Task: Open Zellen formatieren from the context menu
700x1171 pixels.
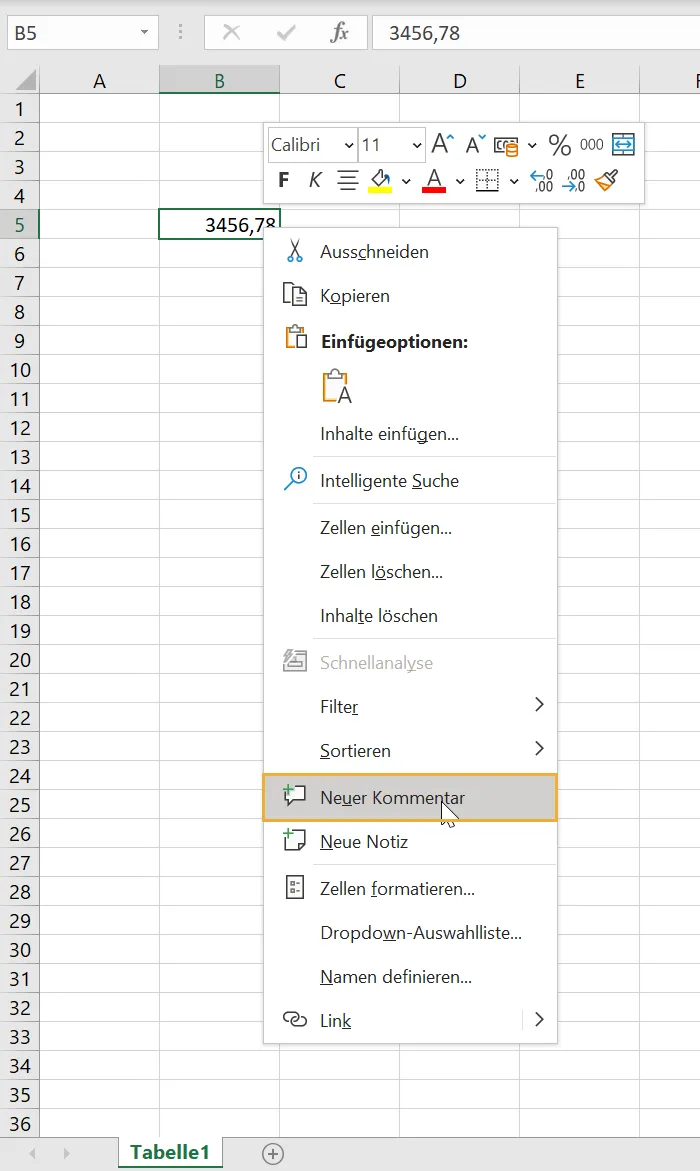Action: [x=400, y=889]
